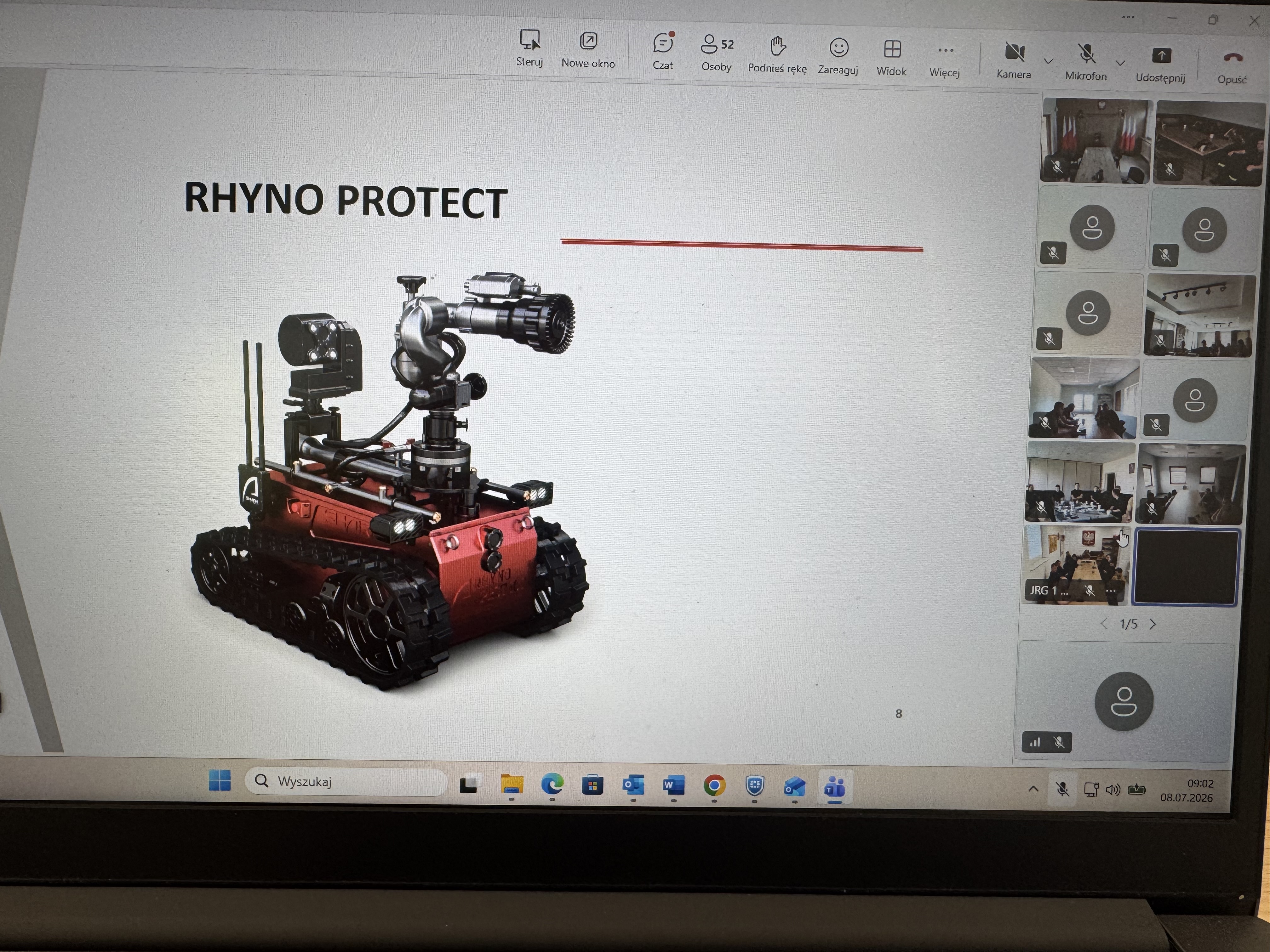Go to the next participant page arrow

(1153, 624)
